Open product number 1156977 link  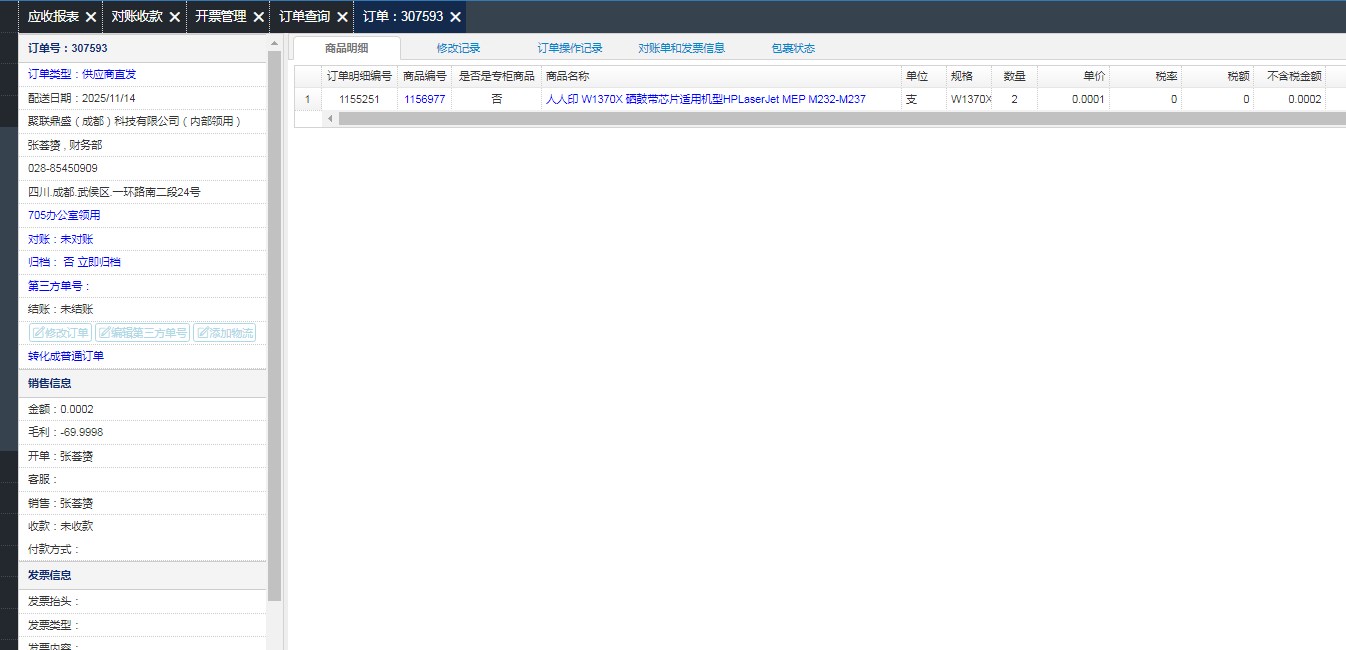424,99
